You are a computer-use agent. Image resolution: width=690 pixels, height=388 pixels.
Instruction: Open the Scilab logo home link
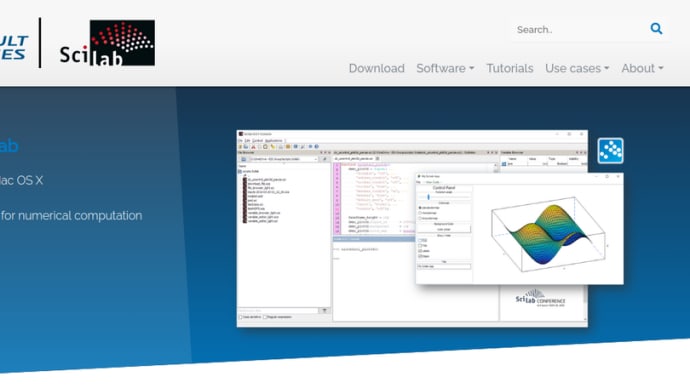(107, 43)
